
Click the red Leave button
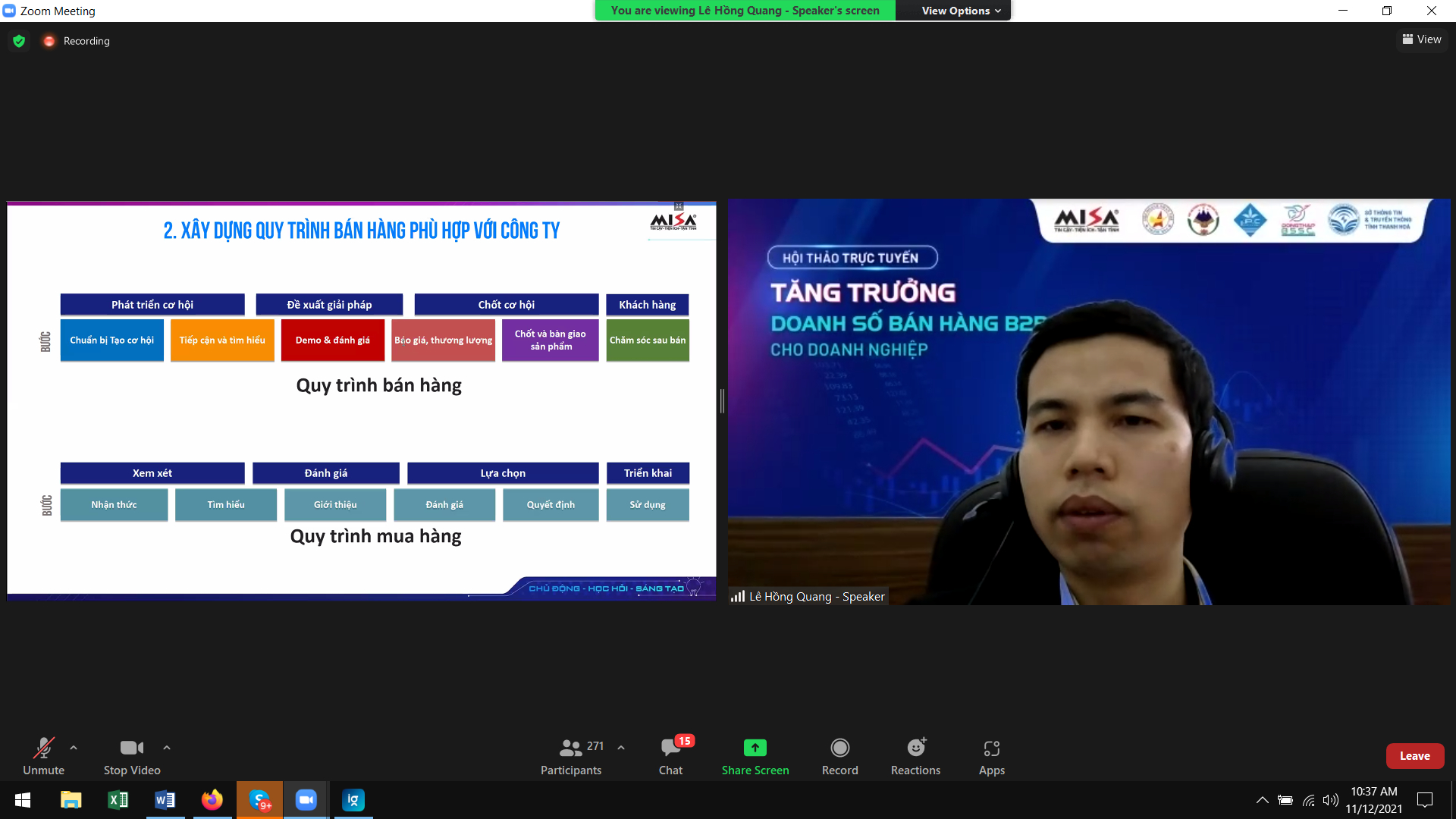pyautogui.click(x=1414, y=756)
